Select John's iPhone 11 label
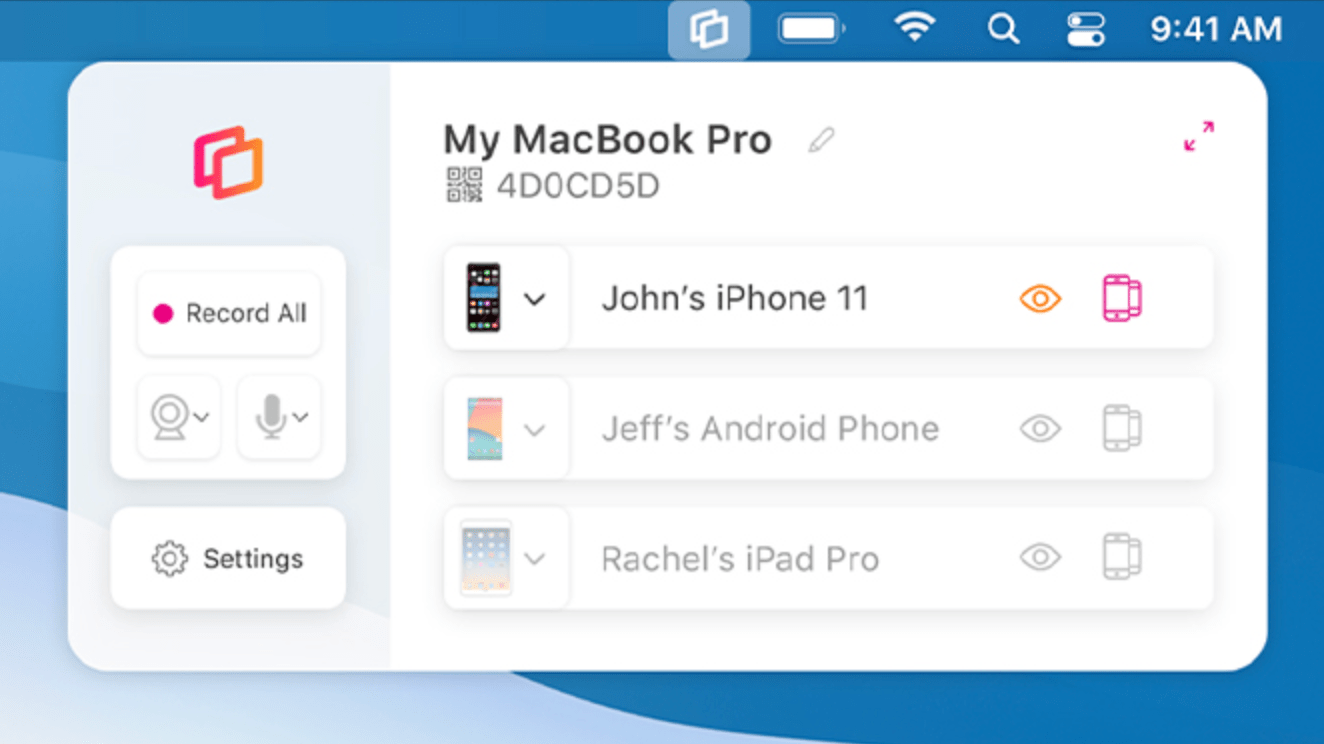 pyautogui.click(x=734, y=298)
